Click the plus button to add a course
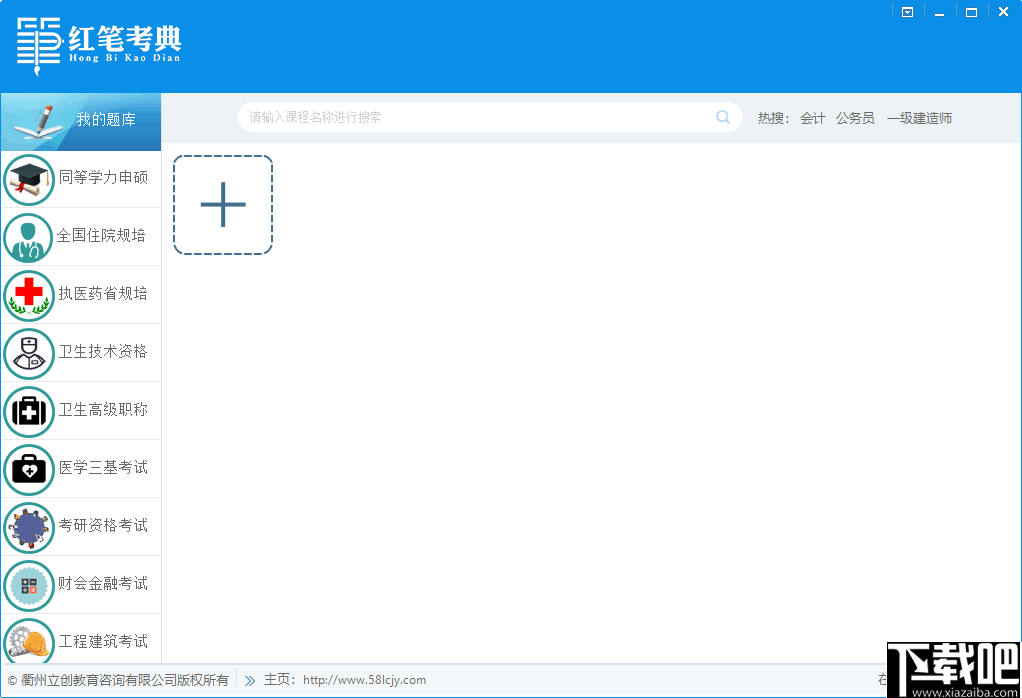 coord(222,204)
